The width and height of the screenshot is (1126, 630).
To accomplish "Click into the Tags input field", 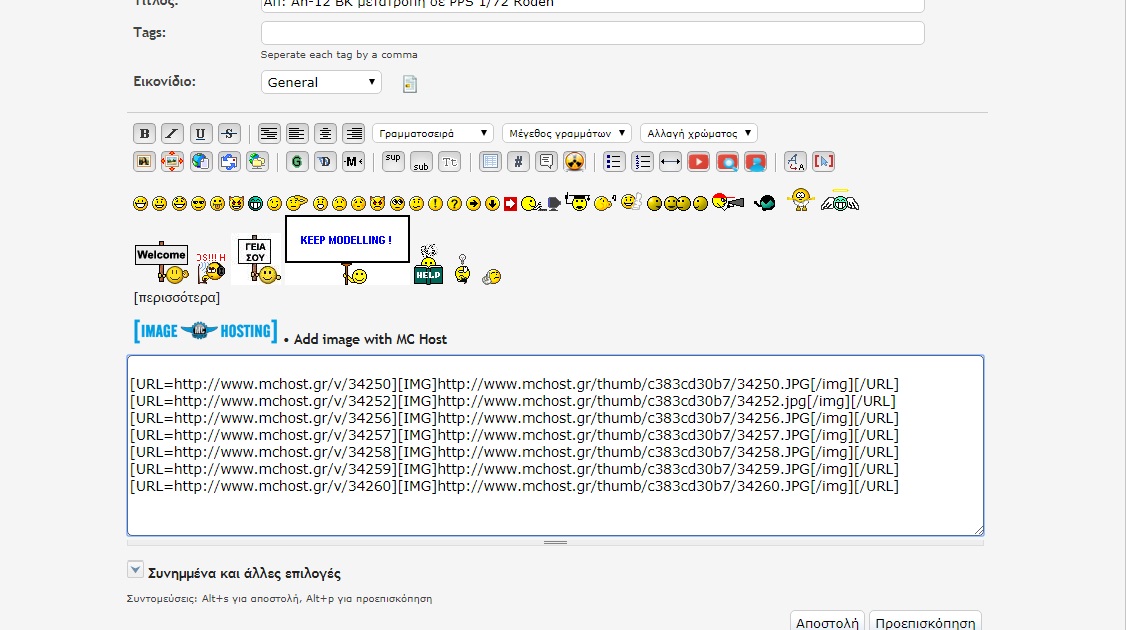I will 592,33.
